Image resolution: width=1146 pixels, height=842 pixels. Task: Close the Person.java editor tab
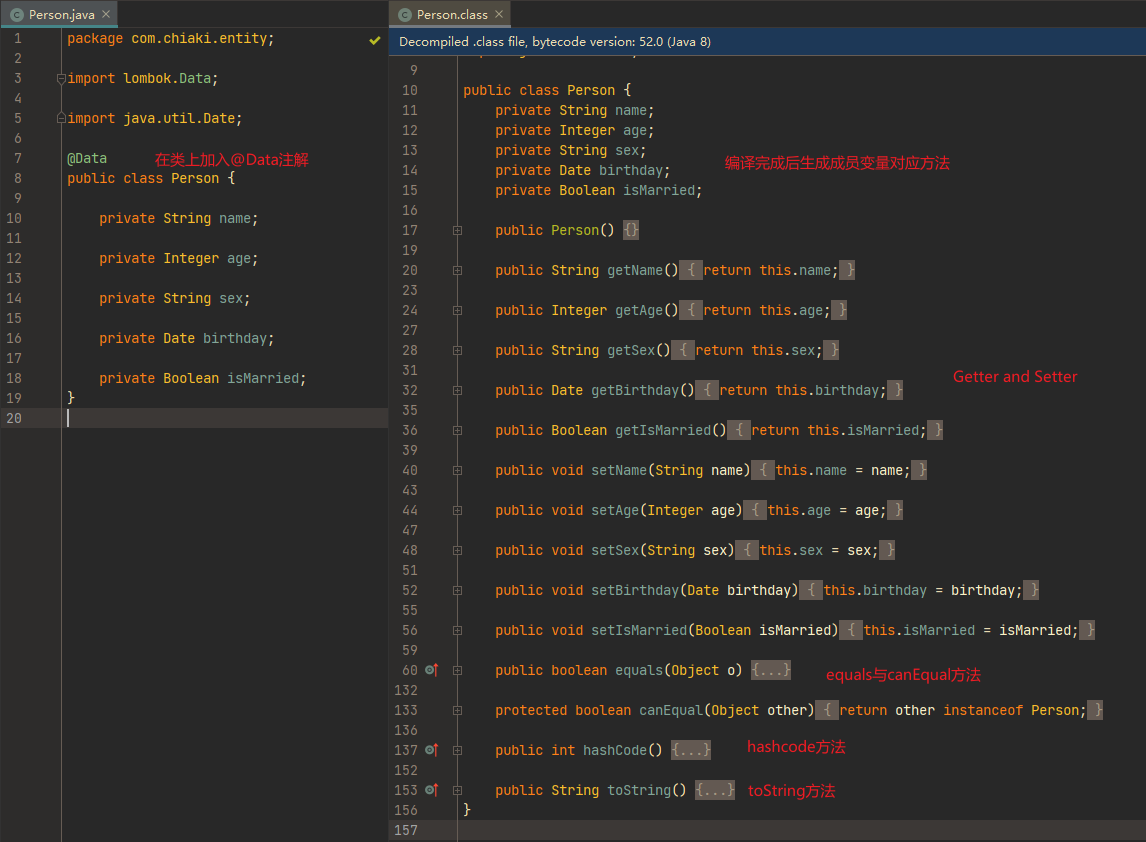[x=106, y=15]
